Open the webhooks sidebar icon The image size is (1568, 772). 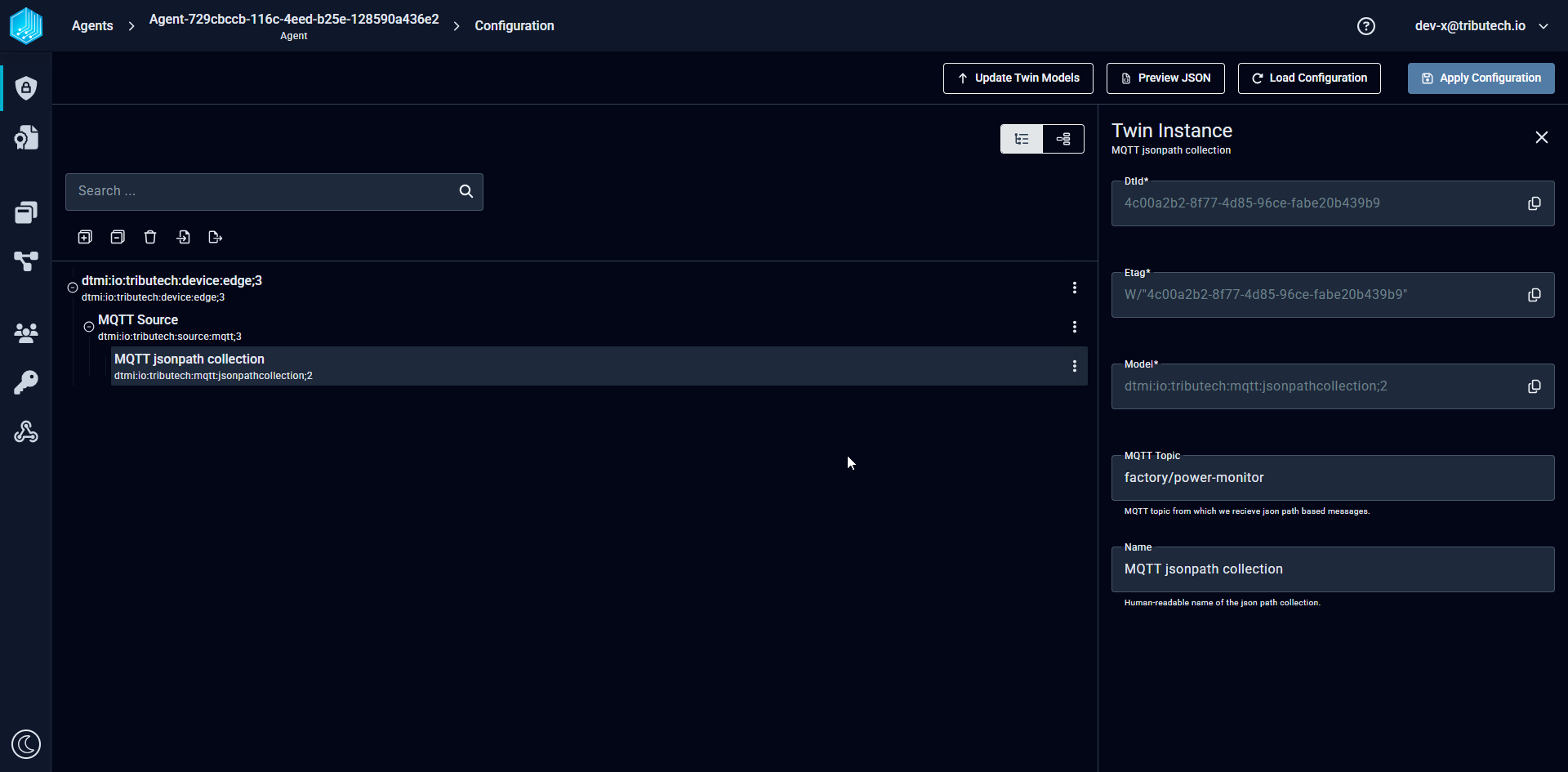click(26, 431)
